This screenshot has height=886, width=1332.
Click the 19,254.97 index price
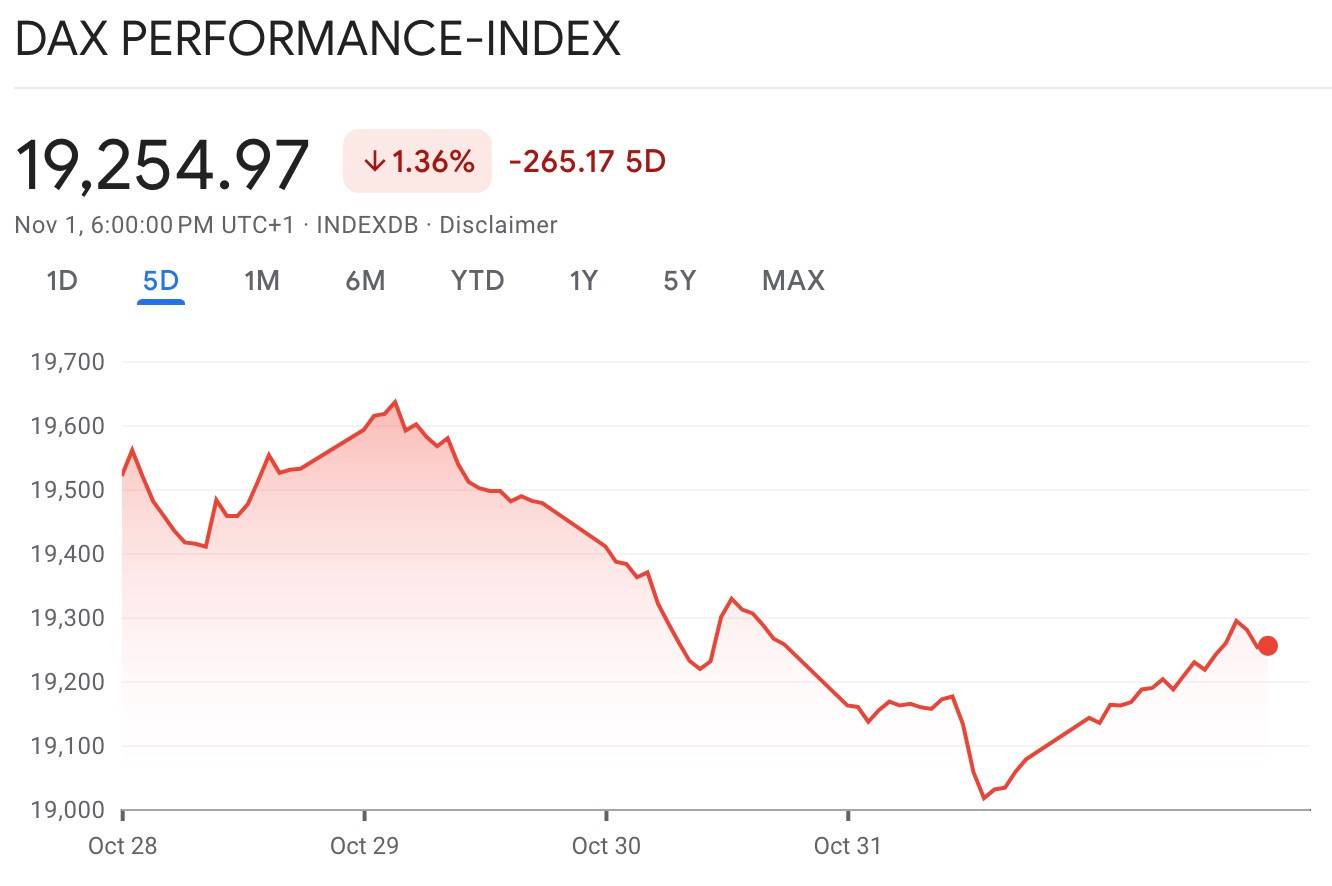click(x=162, y=164)
